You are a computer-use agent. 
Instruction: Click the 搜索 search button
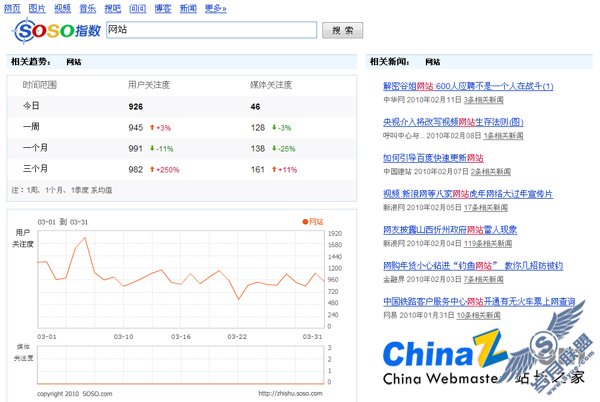(341, 31)
